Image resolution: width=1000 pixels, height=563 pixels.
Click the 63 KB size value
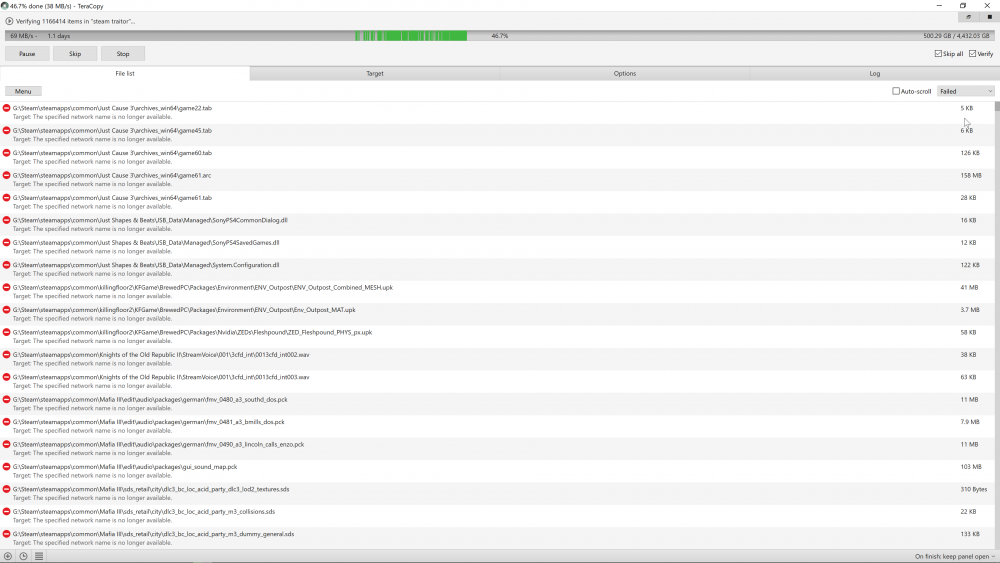[x=968, y=377]
